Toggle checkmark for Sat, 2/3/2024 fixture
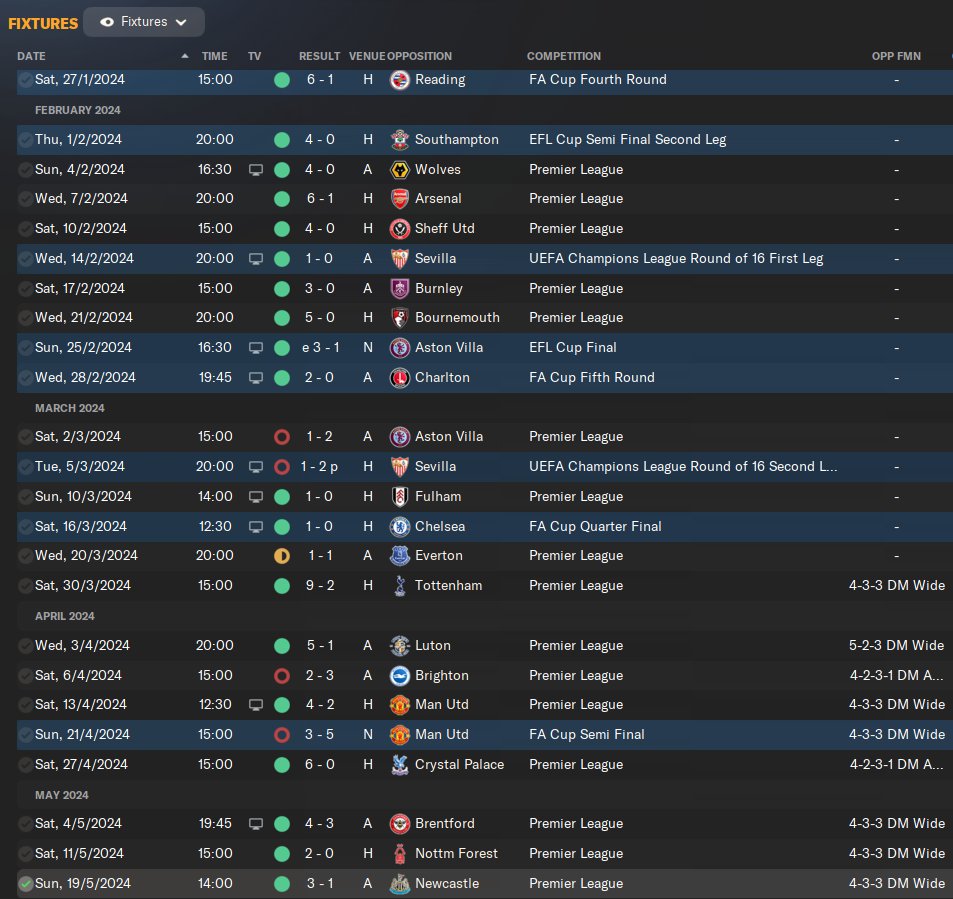Viewport: 953px width, 899px height. (26, 436)
